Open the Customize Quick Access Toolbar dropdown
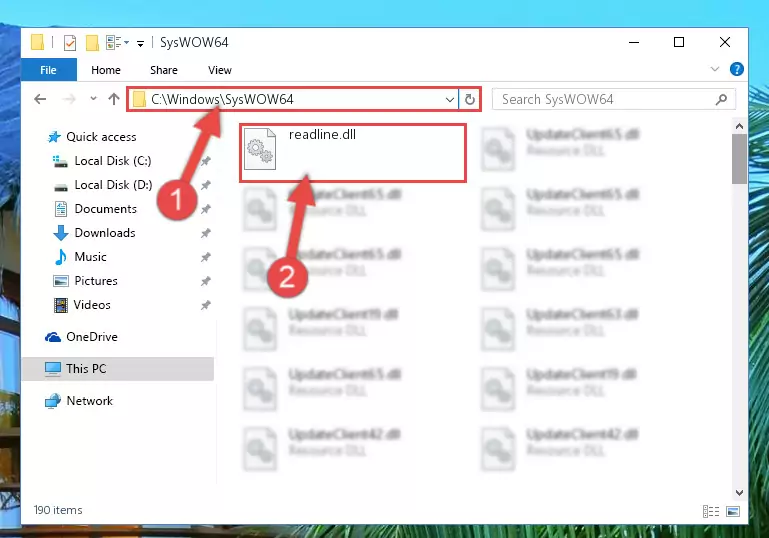This screenshot has width=769, height=538. (x=140, y=44)
